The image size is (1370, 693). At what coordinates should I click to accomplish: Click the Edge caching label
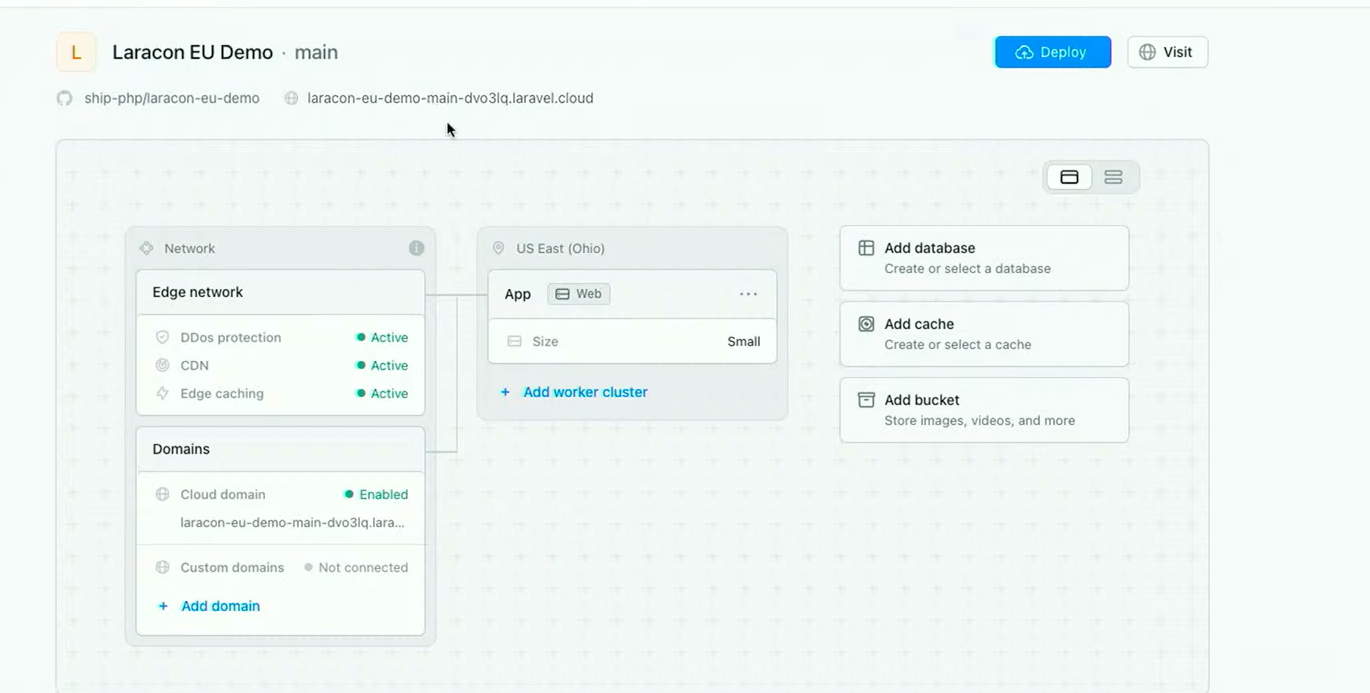[222, 393]
